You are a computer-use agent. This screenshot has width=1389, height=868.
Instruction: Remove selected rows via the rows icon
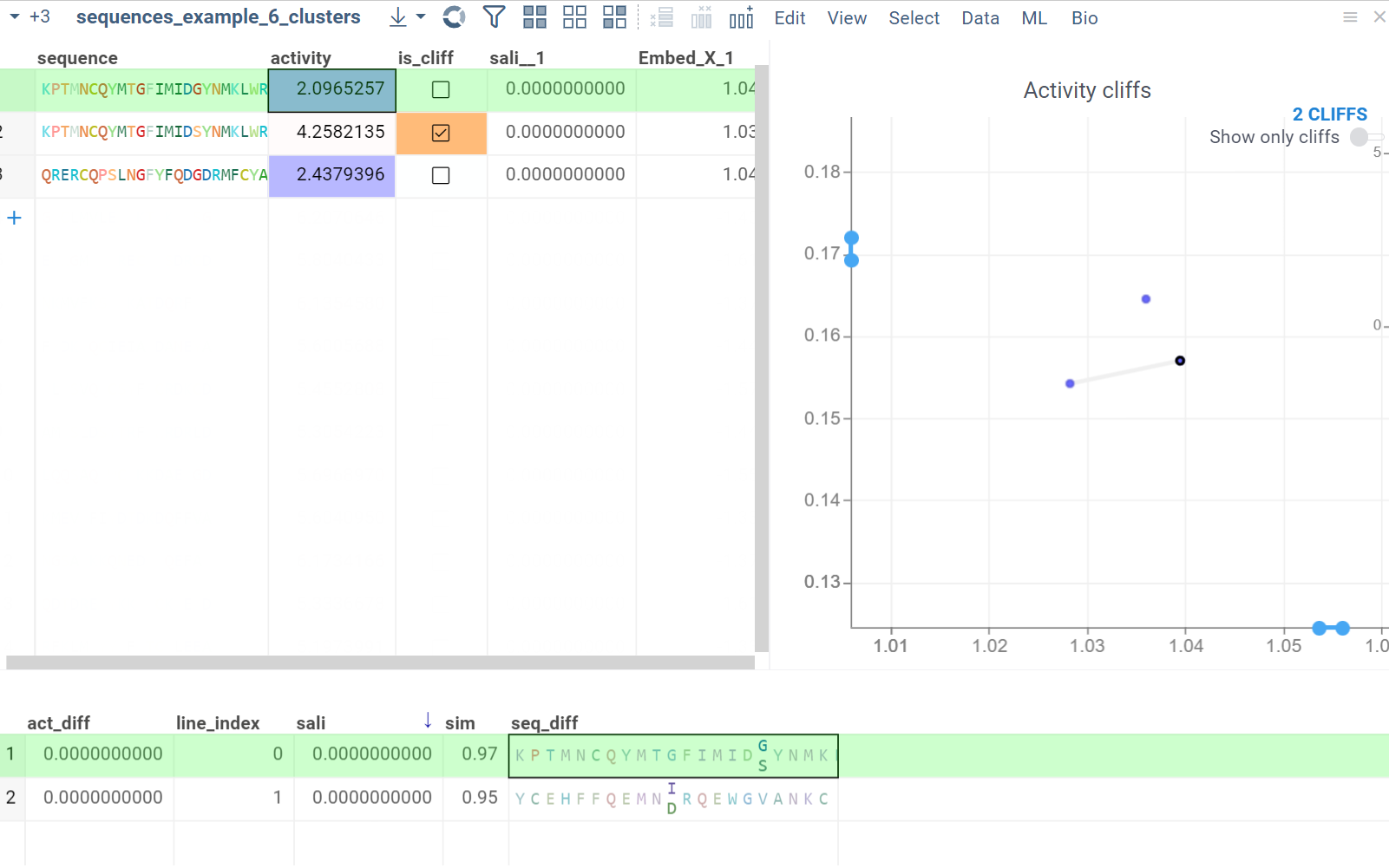[662, 16]
